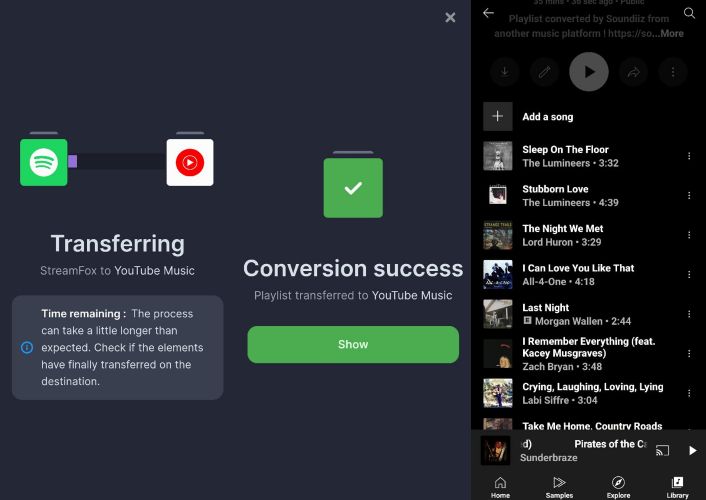
Task: Edit playlist with the pencil icon
Action: pyautogui.click(x=545, y=72)
